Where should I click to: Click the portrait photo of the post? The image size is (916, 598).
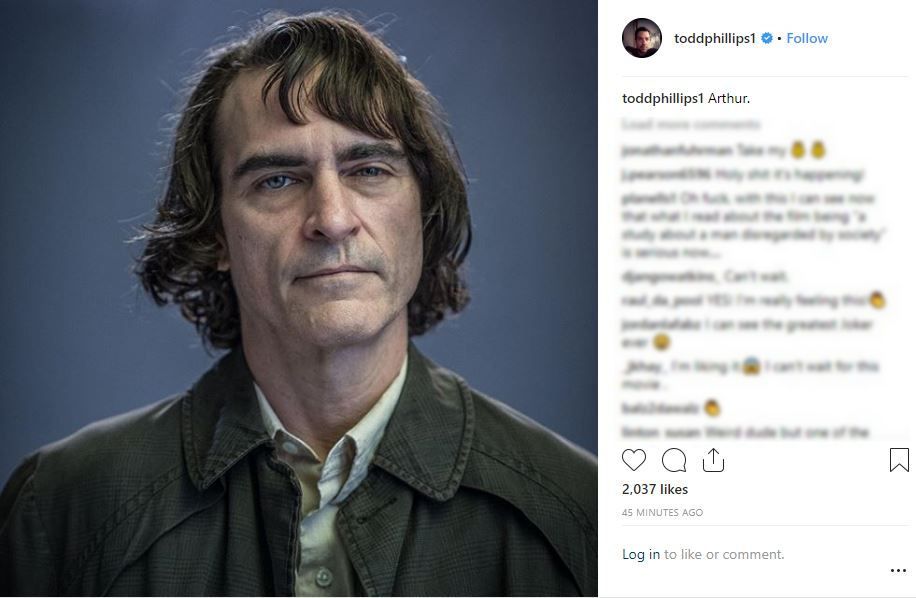coord(299,298)
